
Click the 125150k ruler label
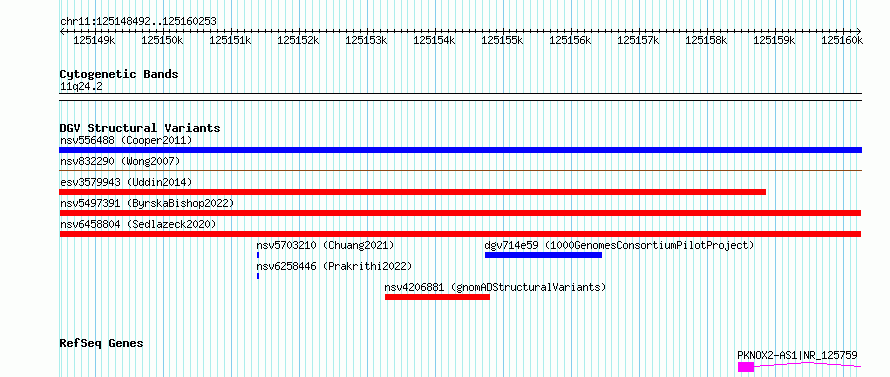tap(162, 40)
